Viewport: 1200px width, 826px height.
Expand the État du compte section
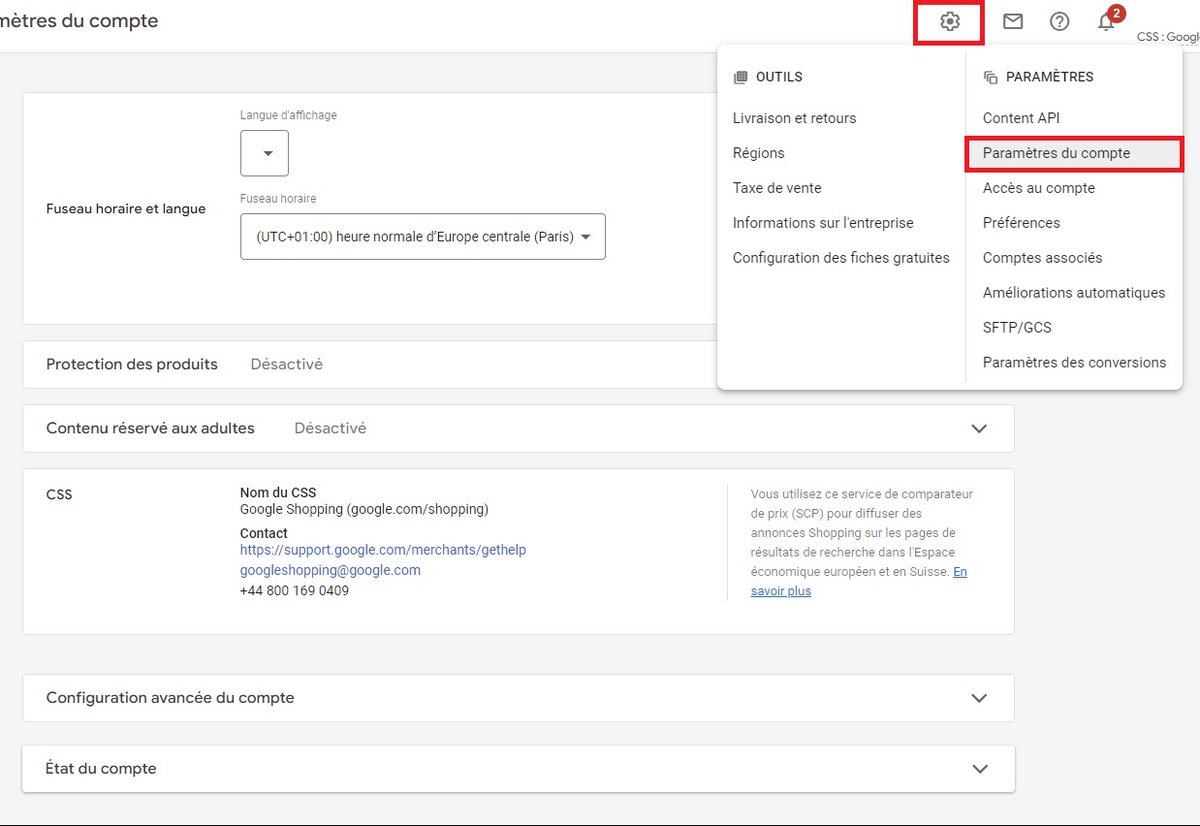pos(979,768)
